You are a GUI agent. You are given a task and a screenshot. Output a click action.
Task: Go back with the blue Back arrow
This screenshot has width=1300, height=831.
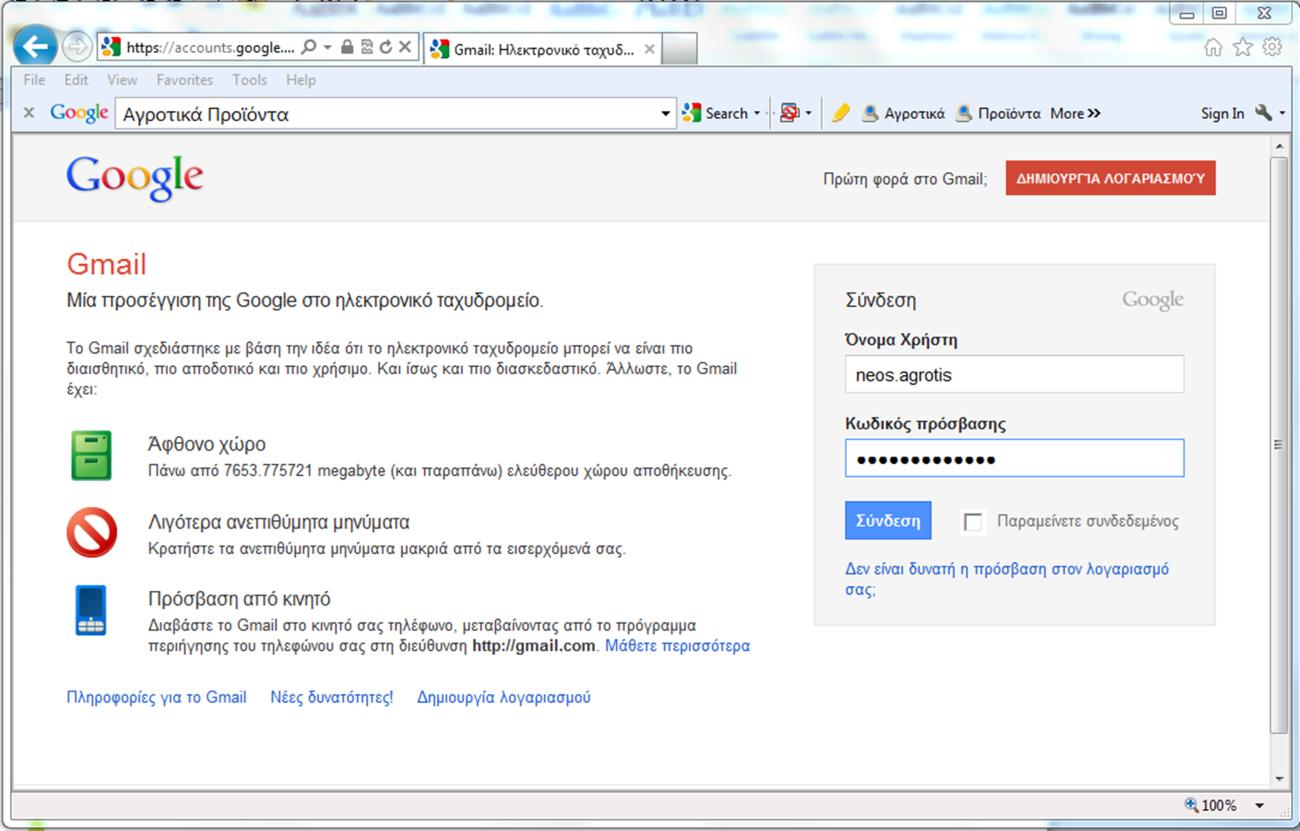(36, 46)
